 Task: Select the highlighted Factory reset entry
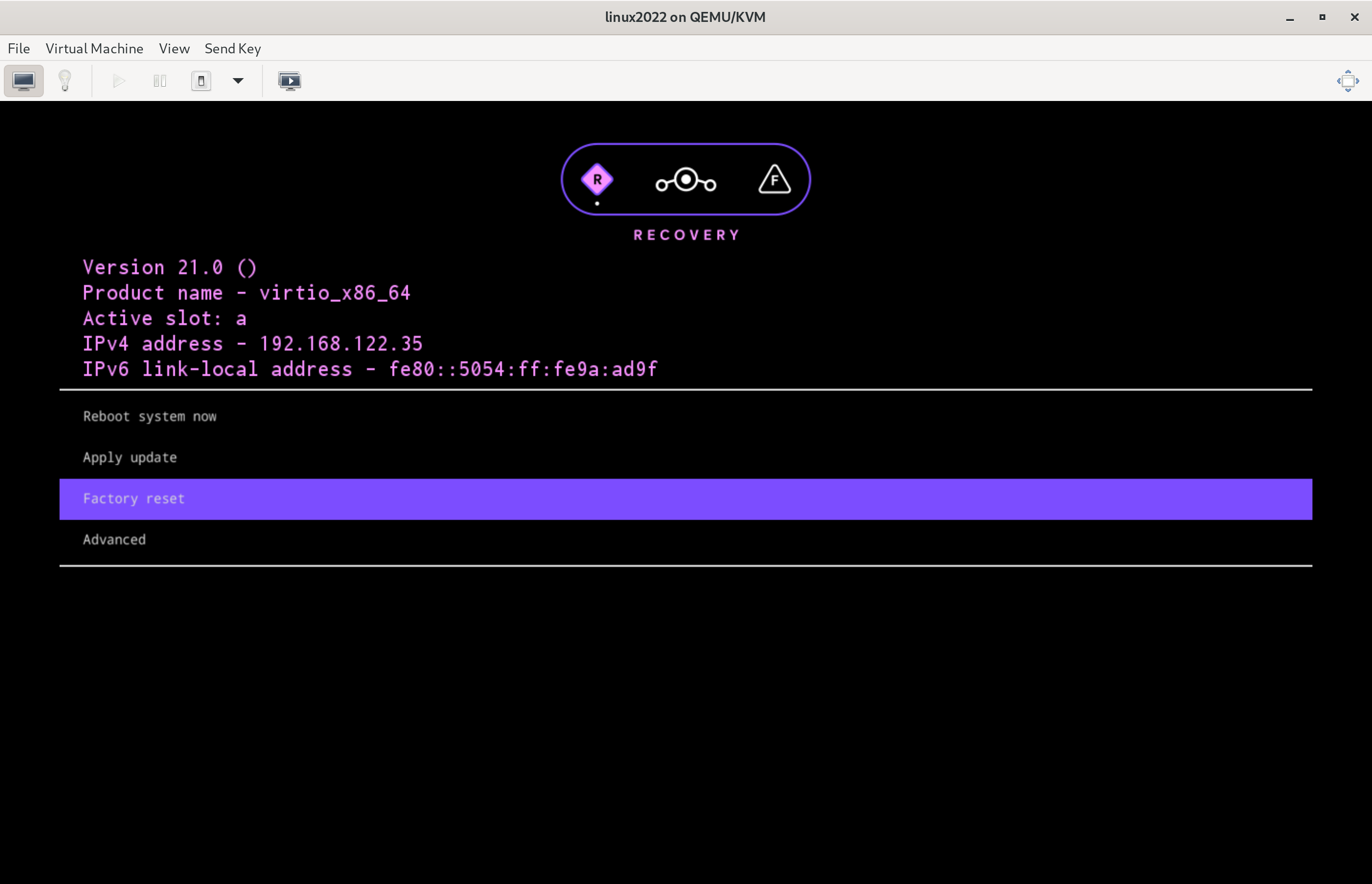click(686, 499)
